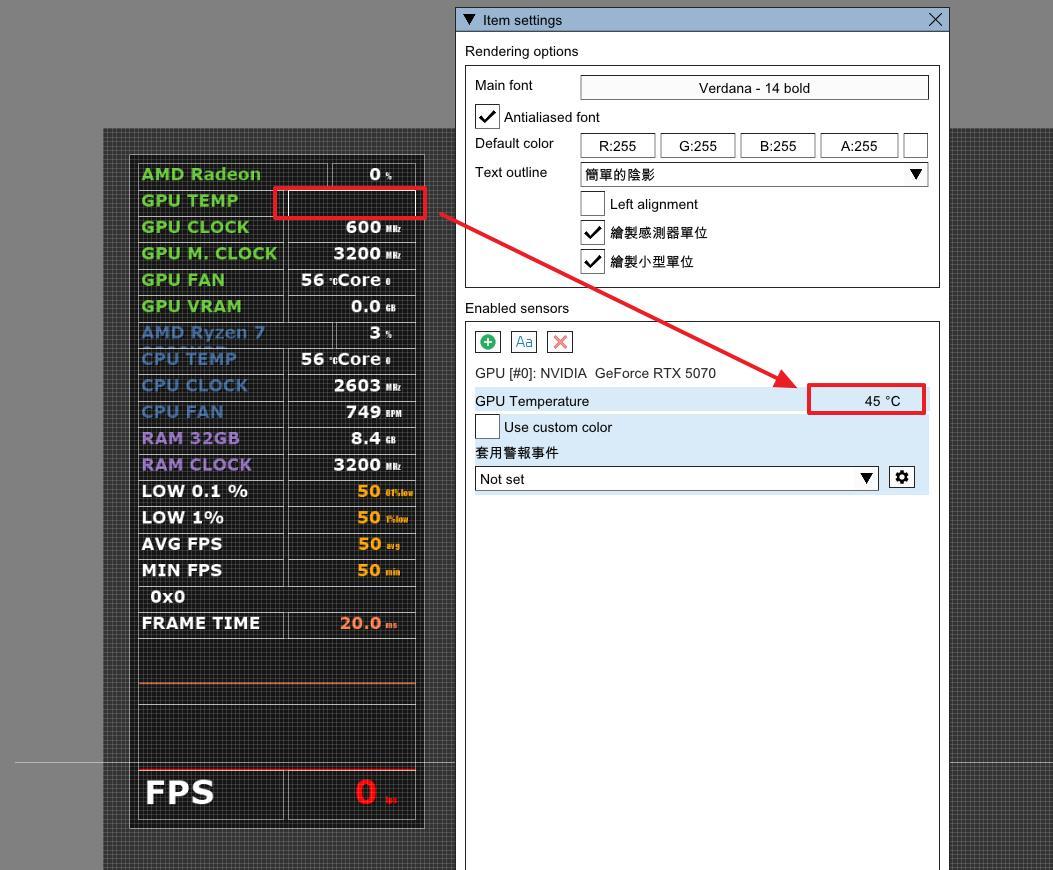
Task: Change the main font 'Verdana - 14 bold'
Action: click(x=754, y=87)
